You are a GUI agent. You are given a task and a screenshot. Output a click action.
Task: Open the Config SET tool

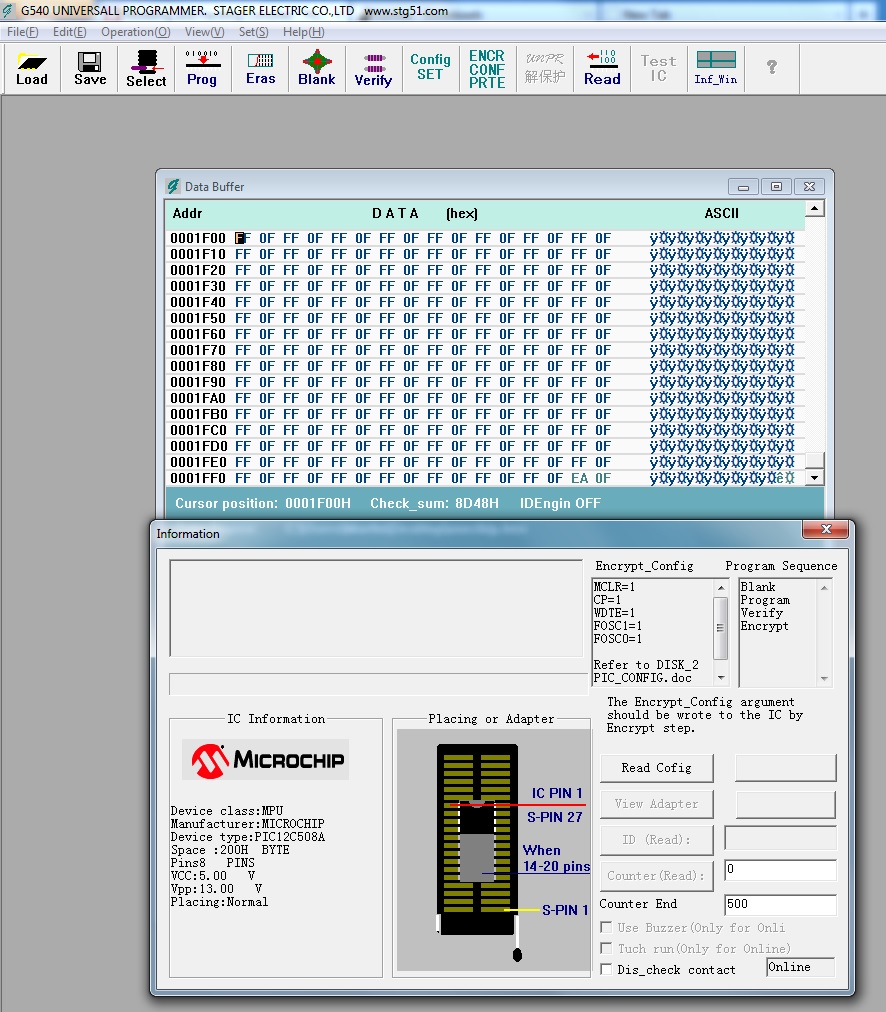point(430,68)
